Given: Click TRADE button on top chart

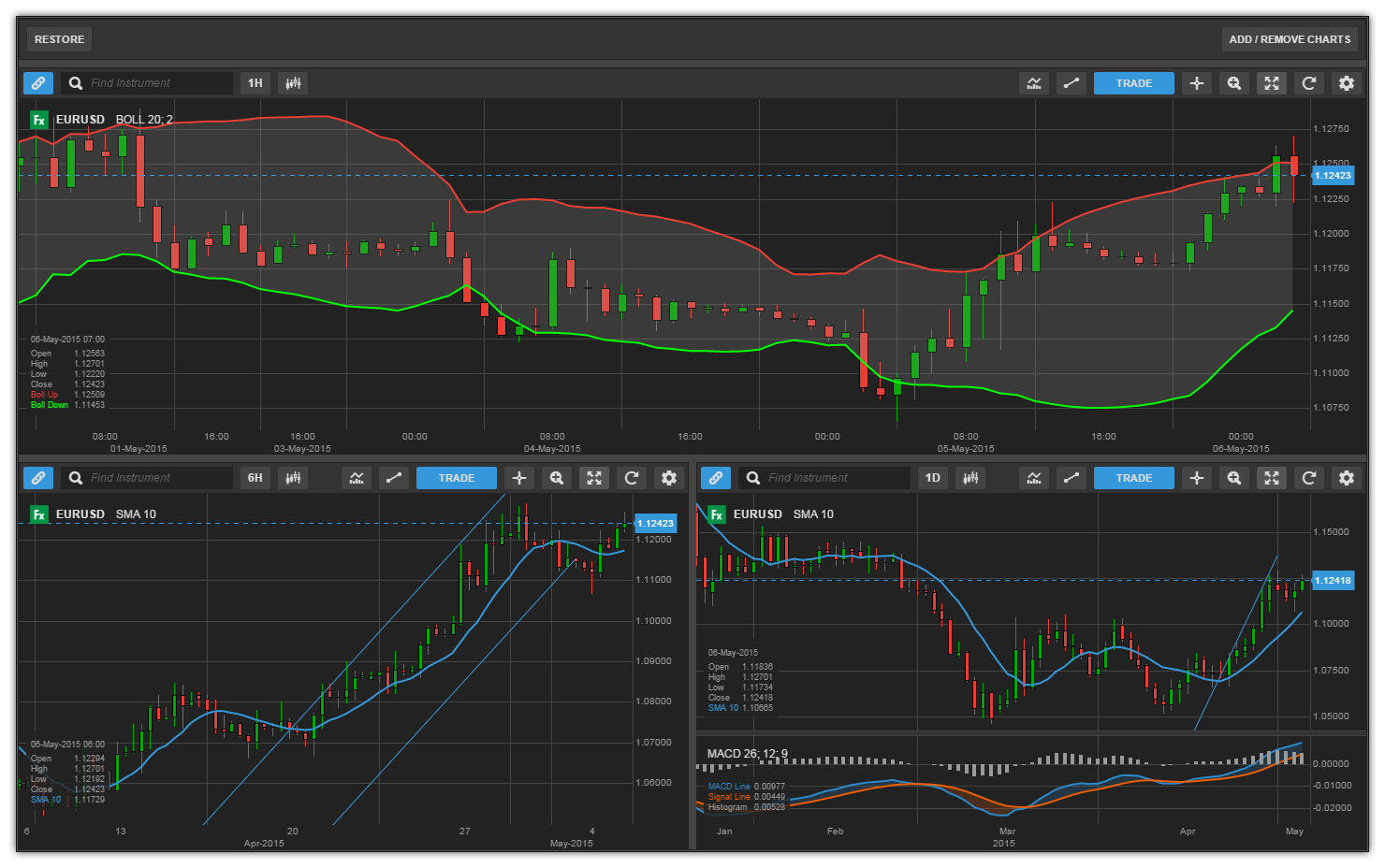Looking at the screenshot, I should pyautogui.click(x=1134, y=83).
